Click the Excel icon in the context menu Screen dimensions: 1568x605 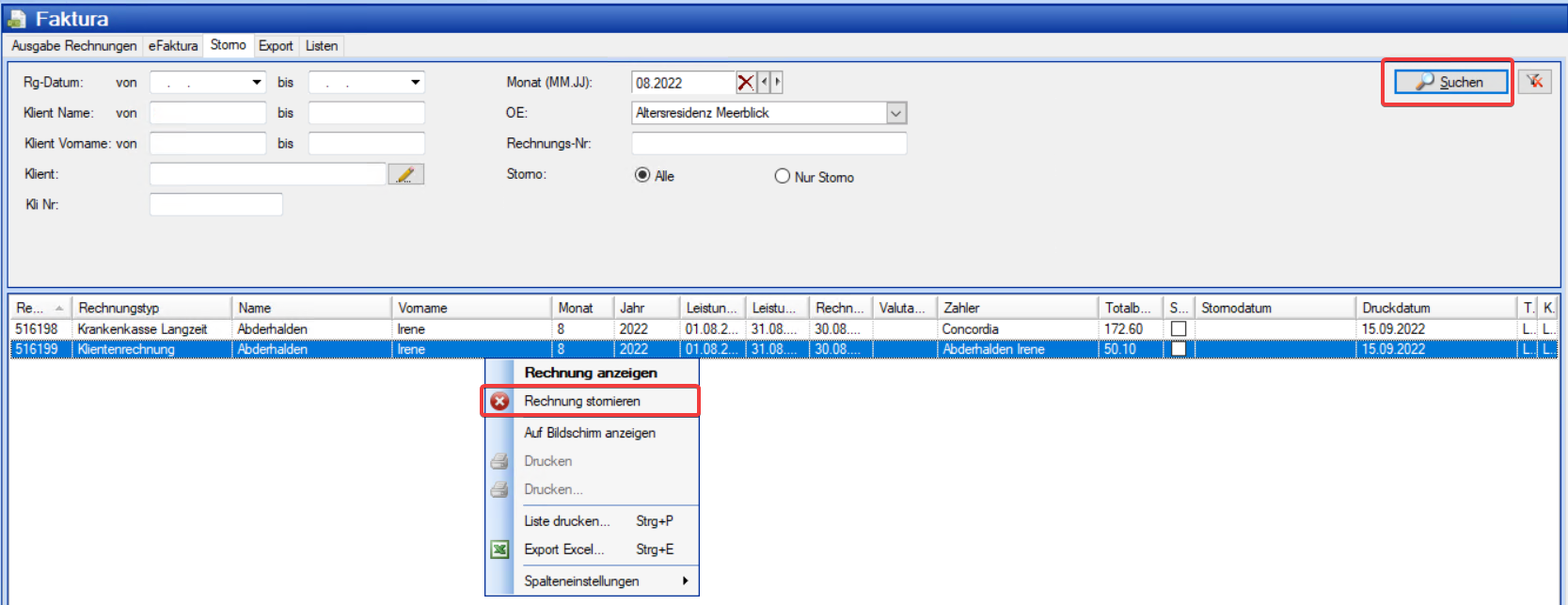click(x=499, y=549)
